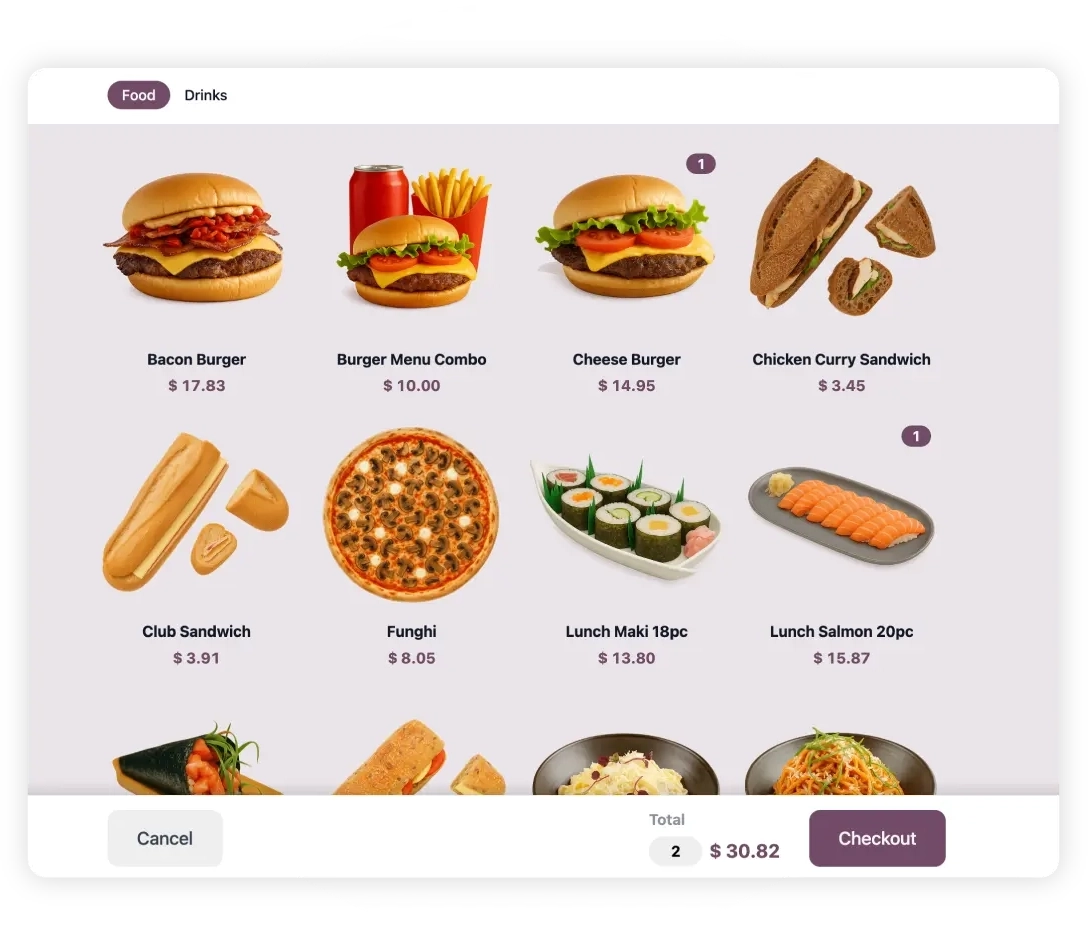Click the item count 2 pill
The height and width of the screenshot is (946, 1088).
coord(675,852)
